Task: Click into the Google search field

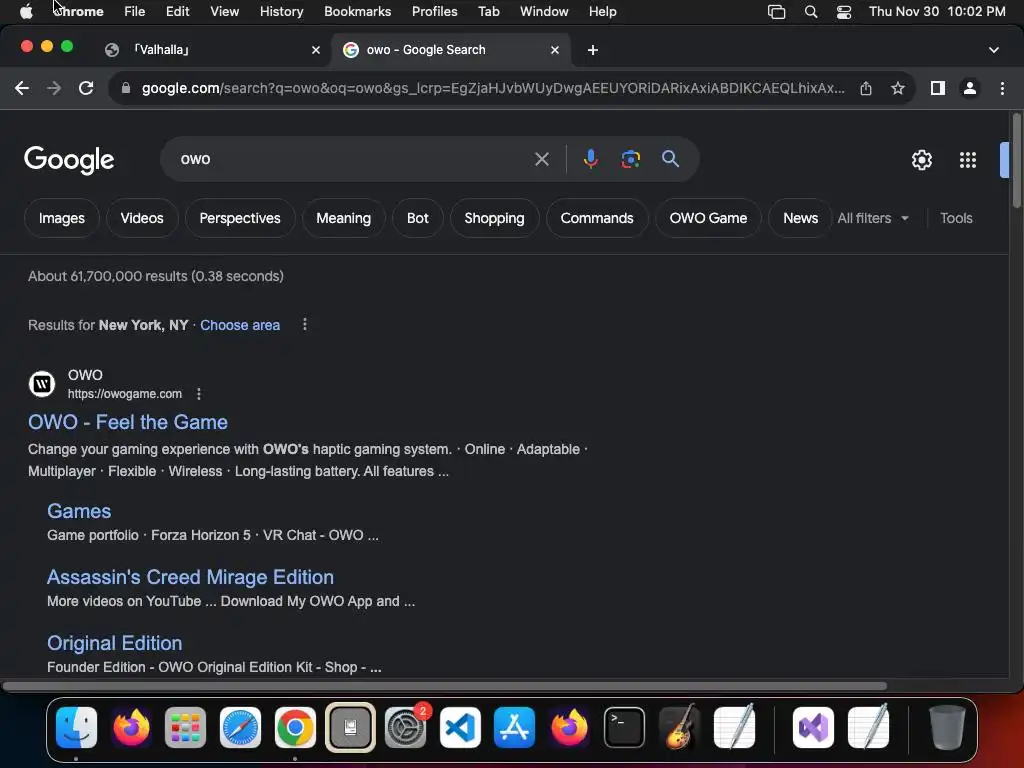Action: (x=353, y=159)
